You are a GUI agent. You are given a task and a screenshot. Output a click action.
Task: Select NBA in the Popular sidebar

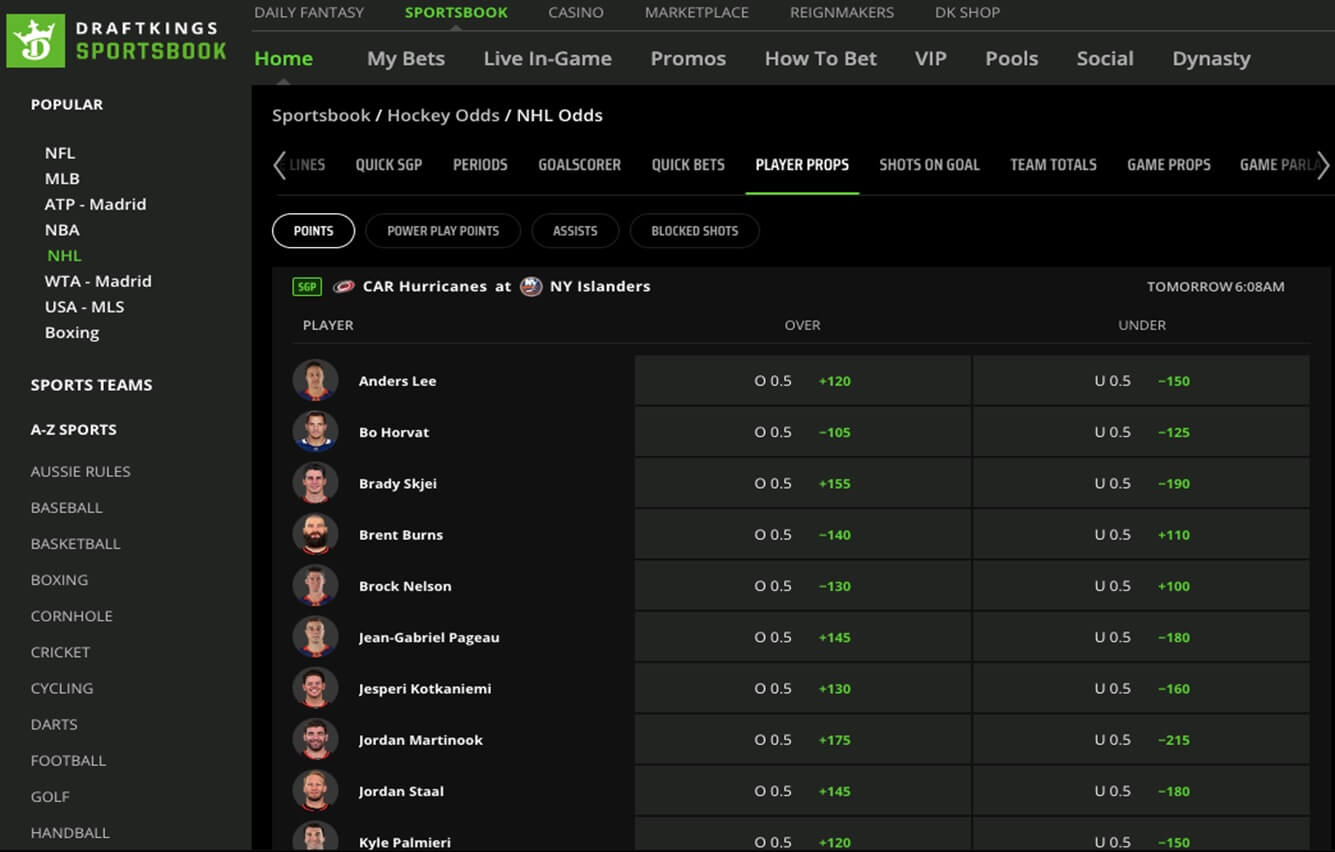click(x=62, y=230)
